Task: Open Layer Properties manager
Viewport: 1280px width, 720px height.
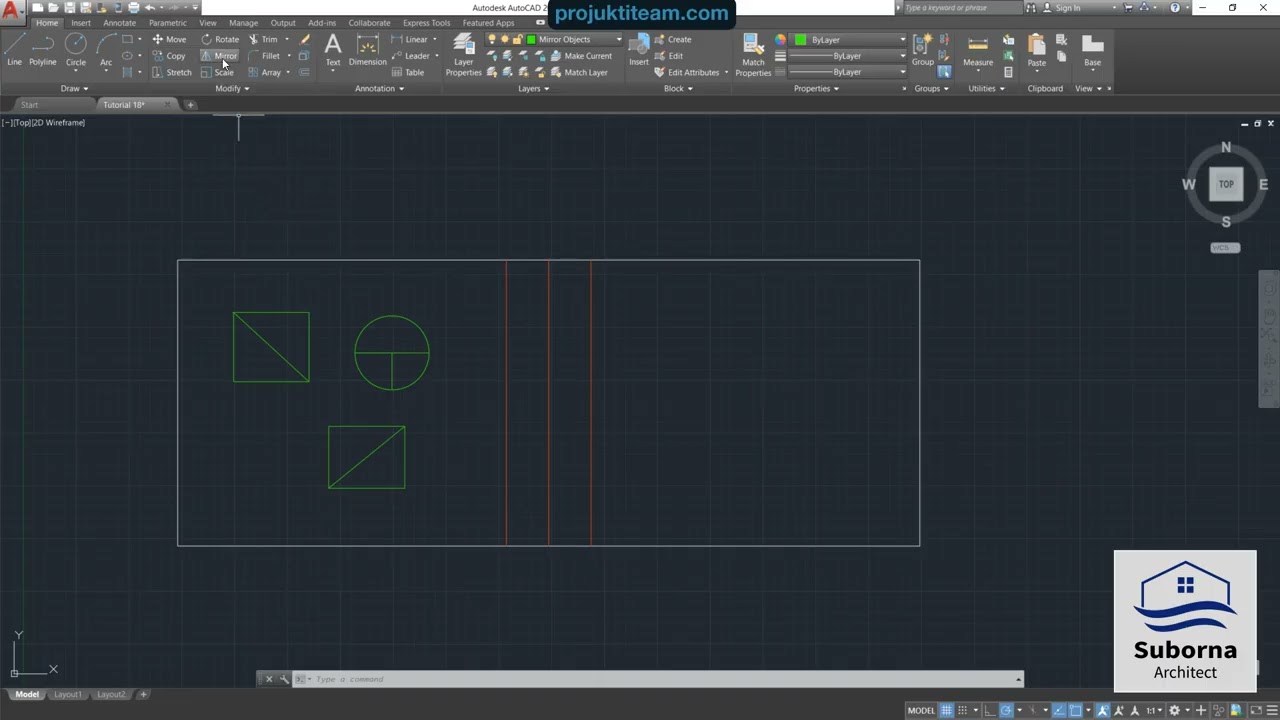Action: coord(463,54)
